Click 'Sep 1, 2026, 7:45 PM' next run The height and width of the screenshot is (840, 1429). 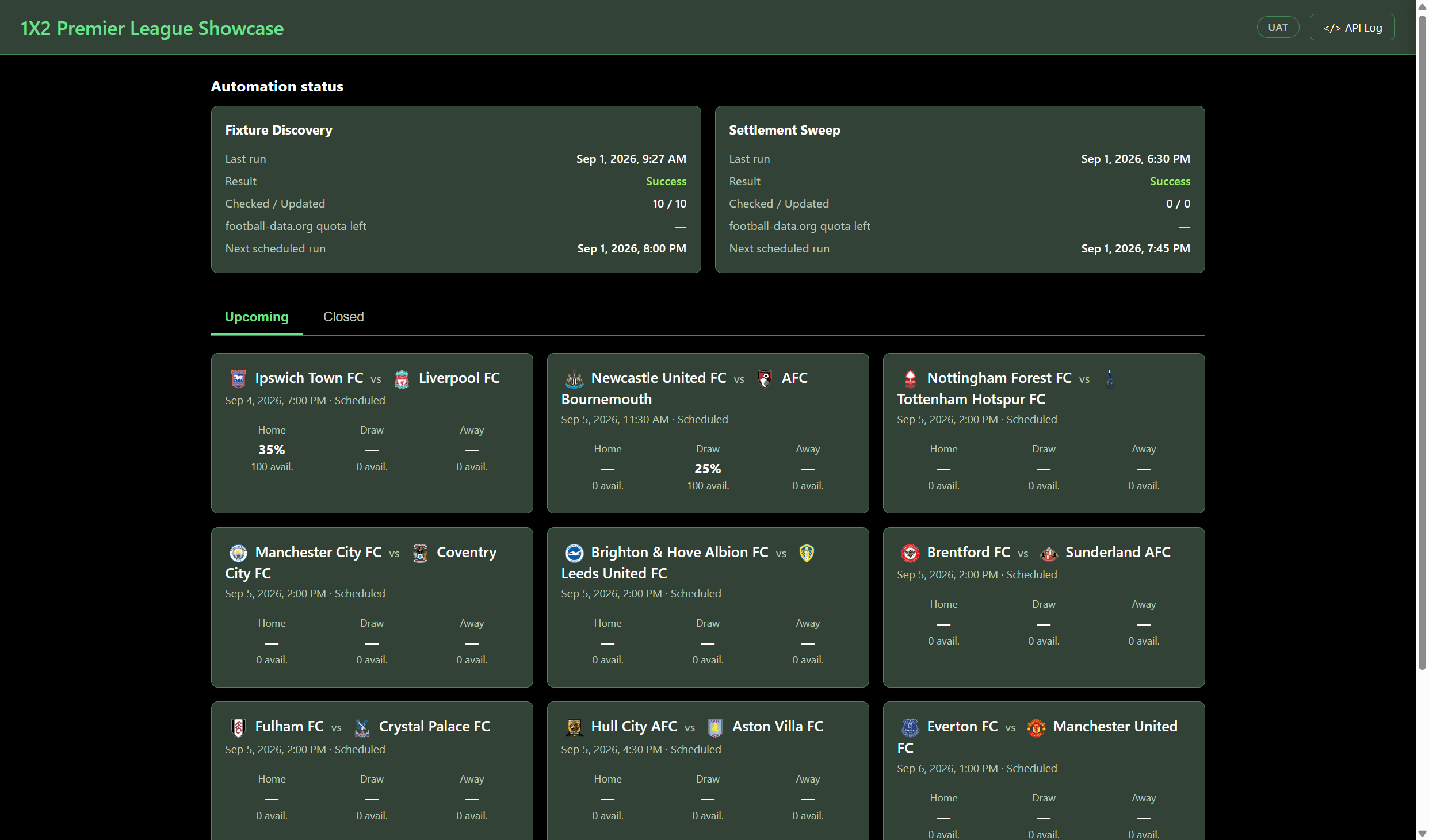click(x=1136, y=248)
